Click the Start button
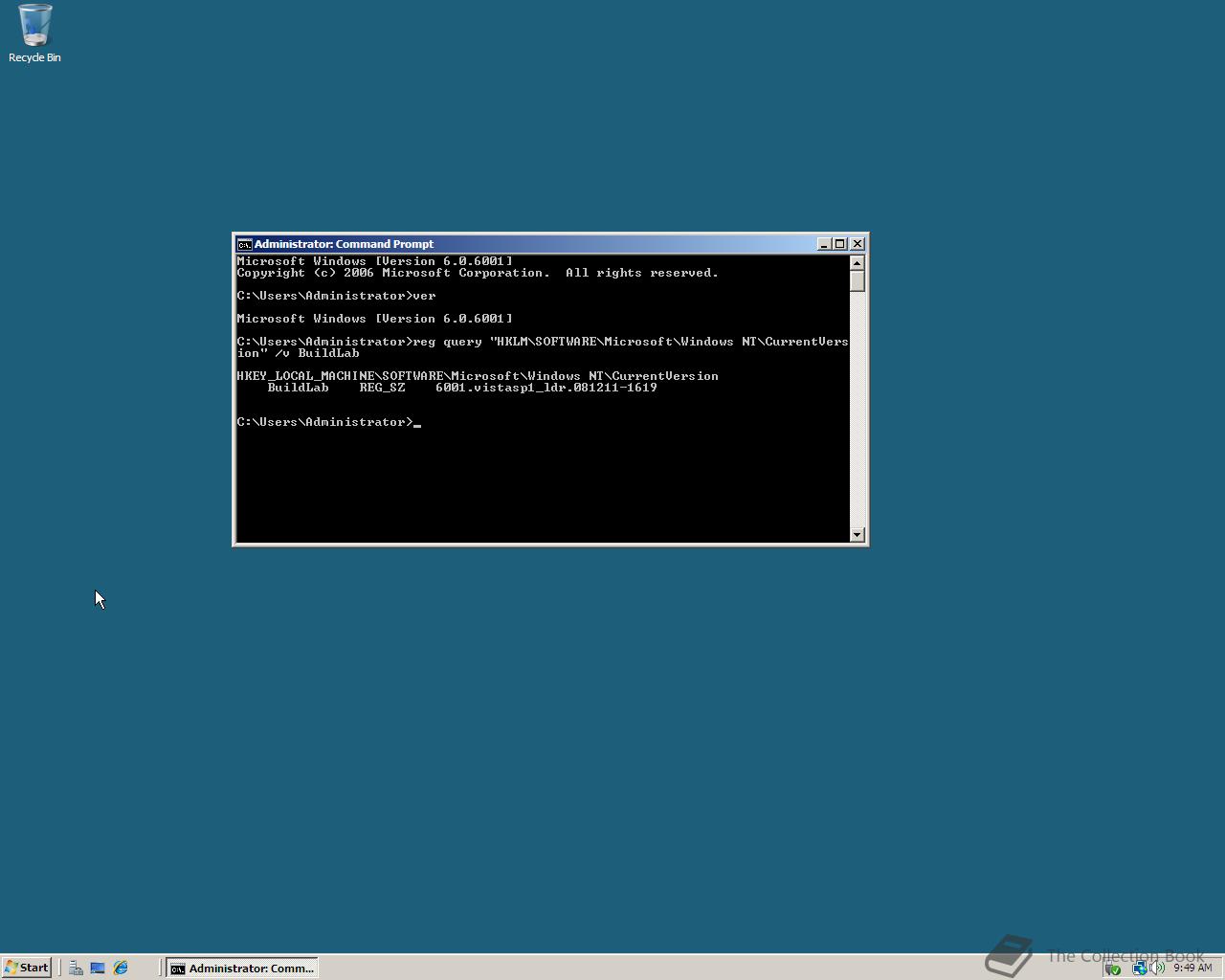 [27, 968]
